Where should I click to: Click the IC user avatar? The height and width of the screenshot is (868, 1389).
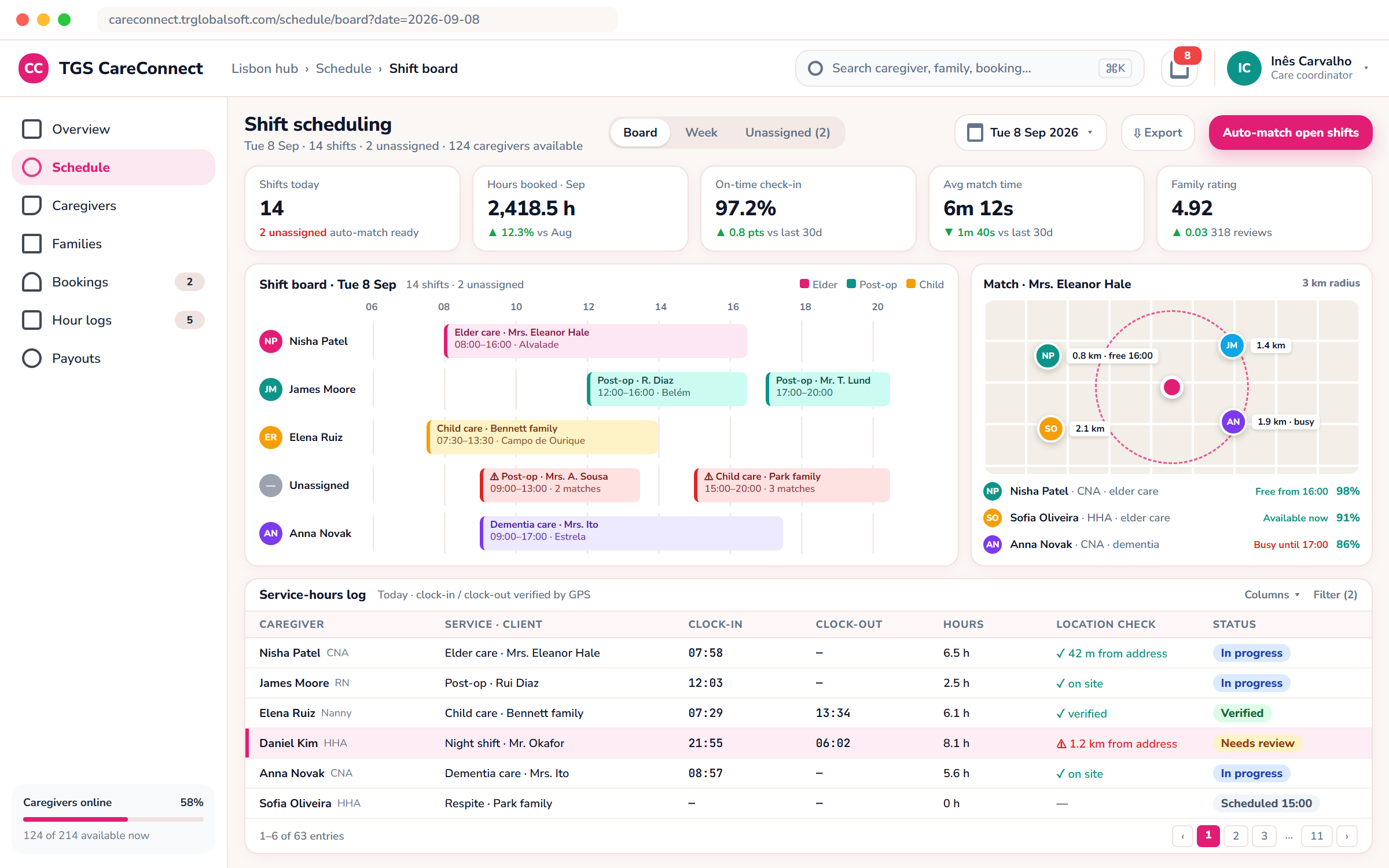coord(1244,68)
